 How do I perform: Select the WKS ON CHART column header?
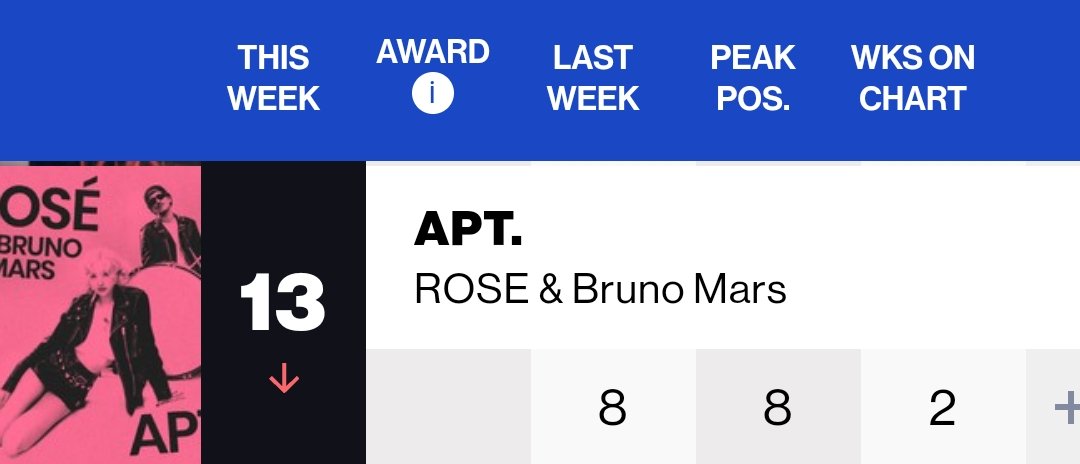(x=913, y=78)
